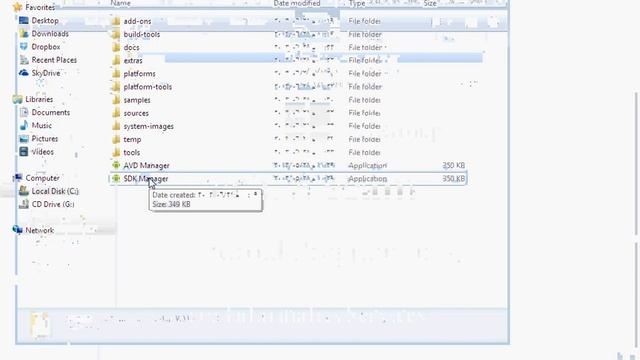Click the platform-tools folder icon
Viewport: 640px width, 360px height.
click(116, 87)
